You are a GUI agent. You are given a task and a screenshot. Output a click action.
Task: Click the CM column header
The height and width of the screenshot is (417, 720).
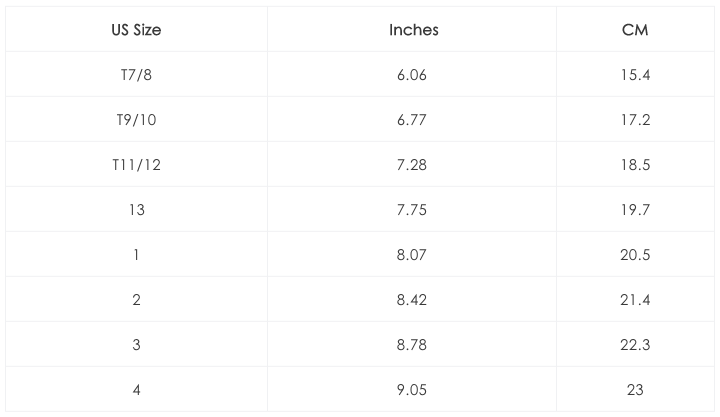(x=635, y=30)
